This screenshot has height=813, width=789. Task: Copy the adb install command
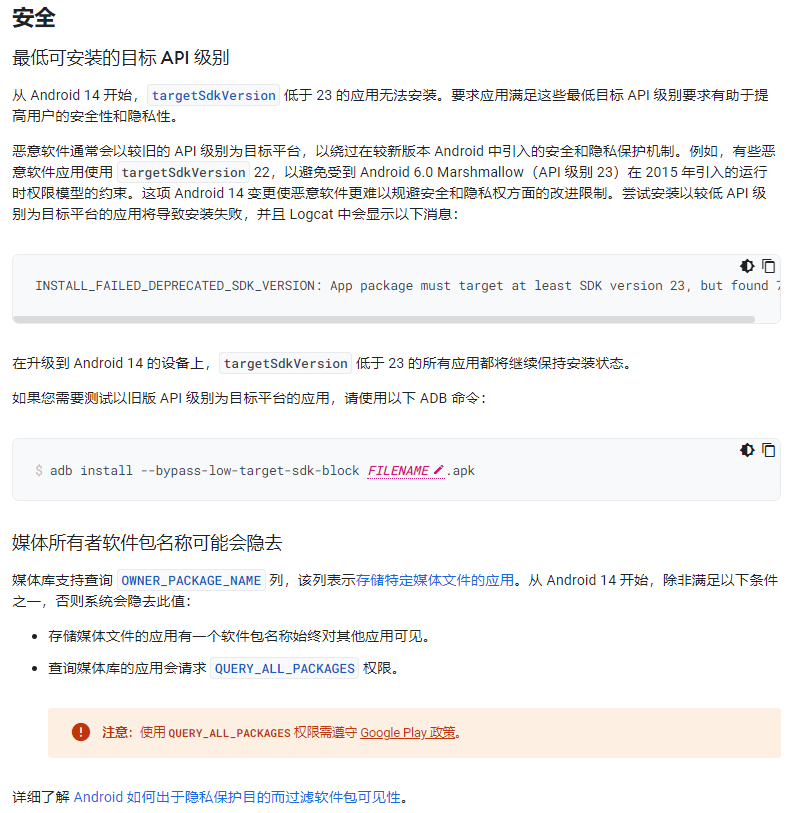click(768, 450)
